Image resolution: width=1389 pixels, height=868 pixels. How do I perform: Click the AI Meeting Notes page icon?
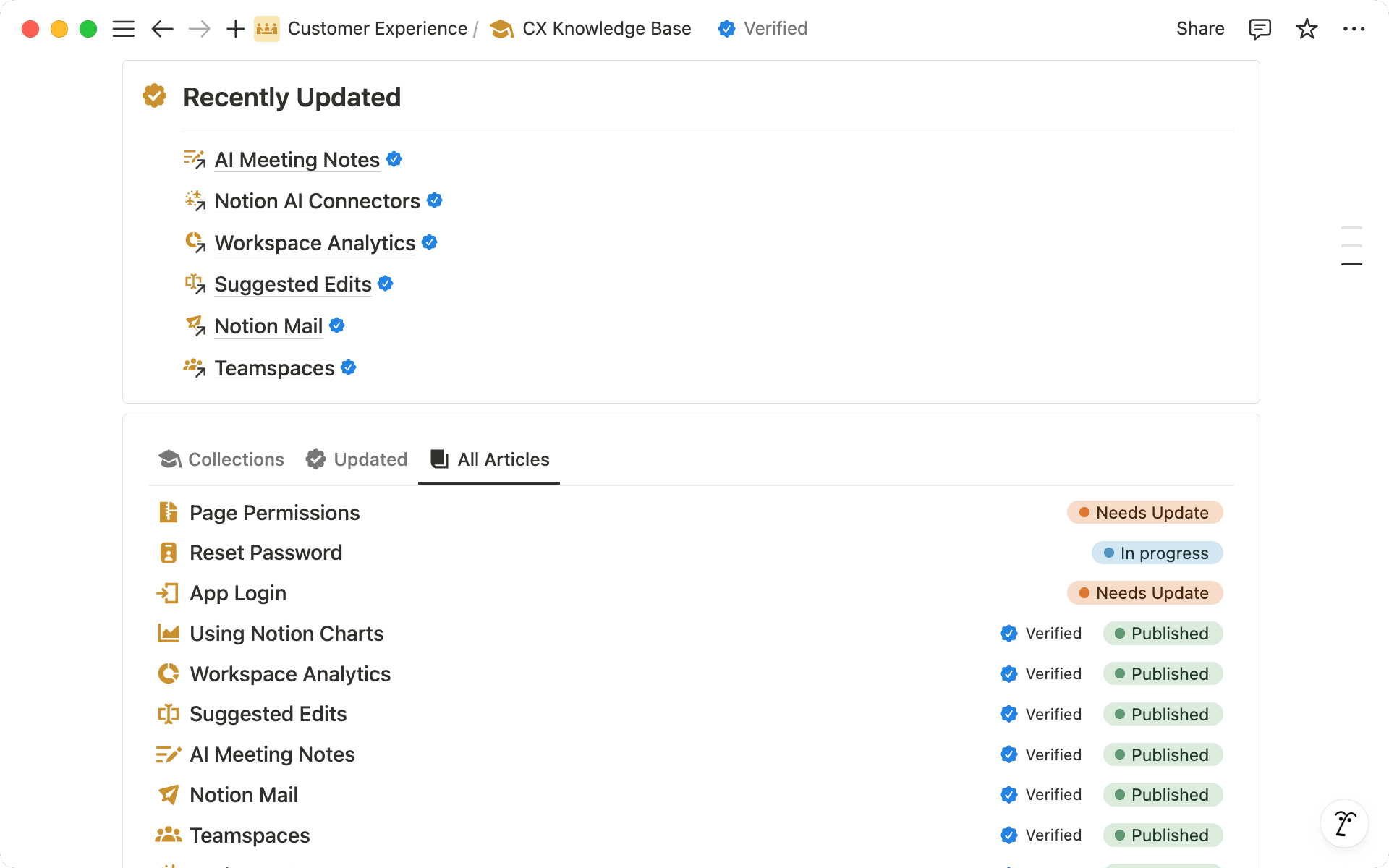(194, 160)
